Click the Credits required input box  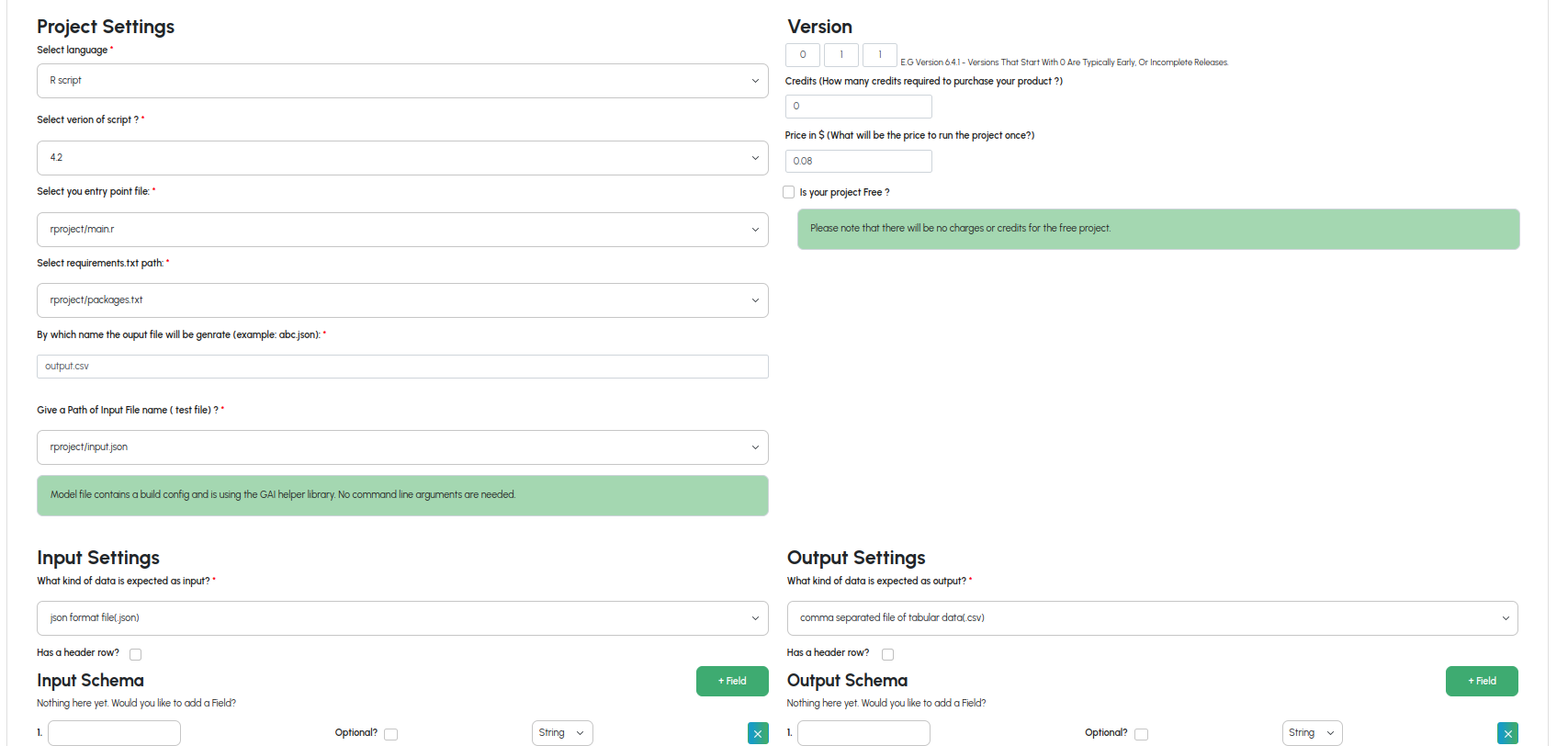tap(858, 107)
